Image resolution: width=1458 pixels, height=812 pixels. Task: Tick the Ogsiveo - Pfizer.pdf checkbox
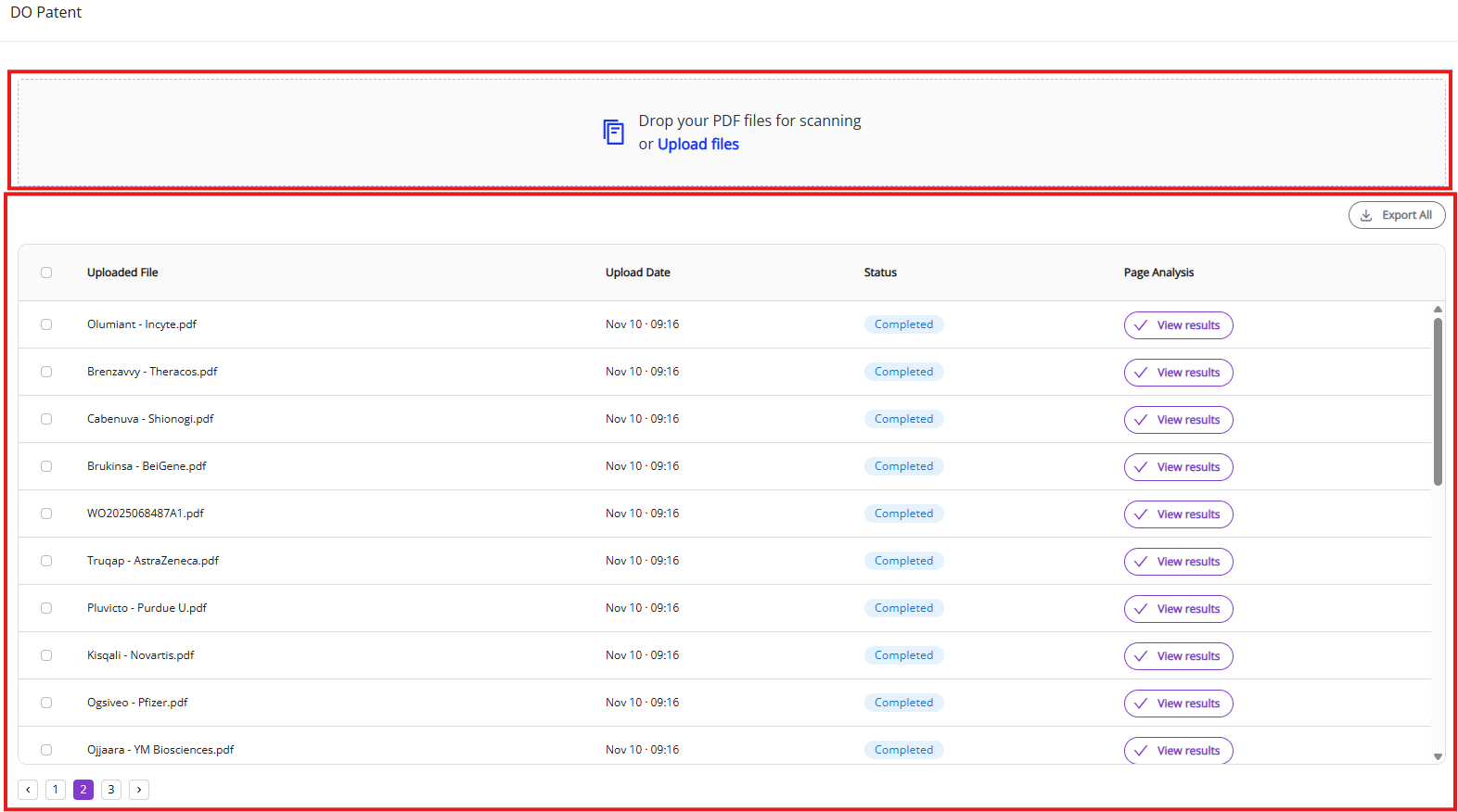pyautogui.click(x=46, y=703)
